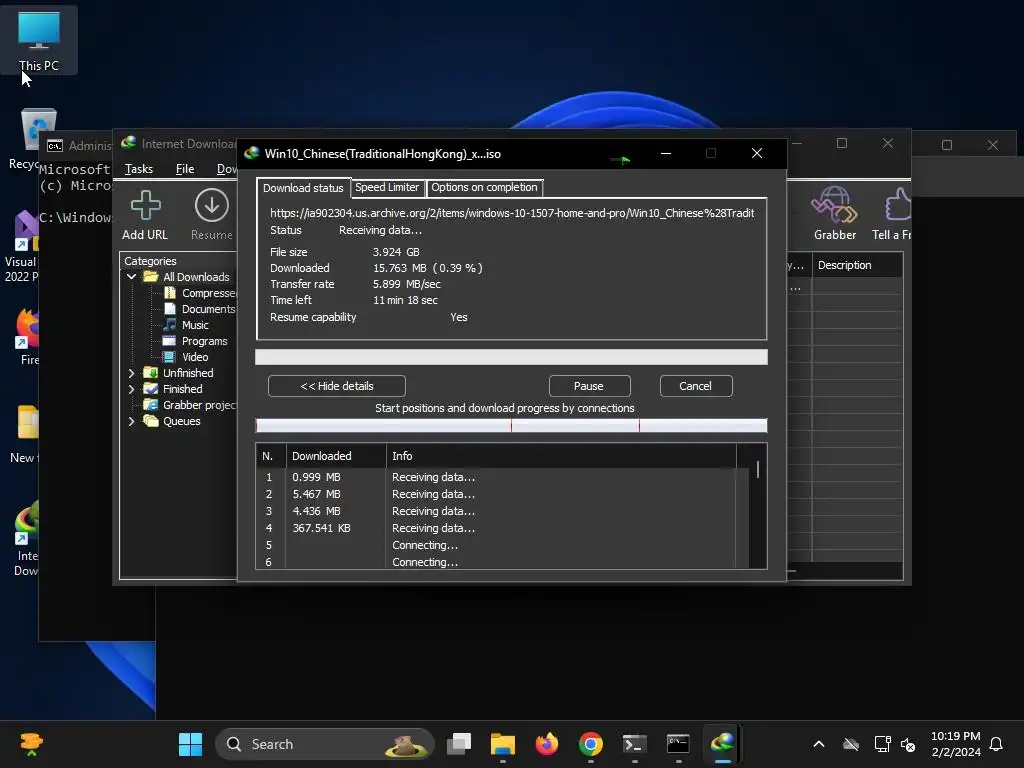Viewport: 1024px width, 768px height.
Task: Expand the Unfinished category
Action: tap(131, 373)
